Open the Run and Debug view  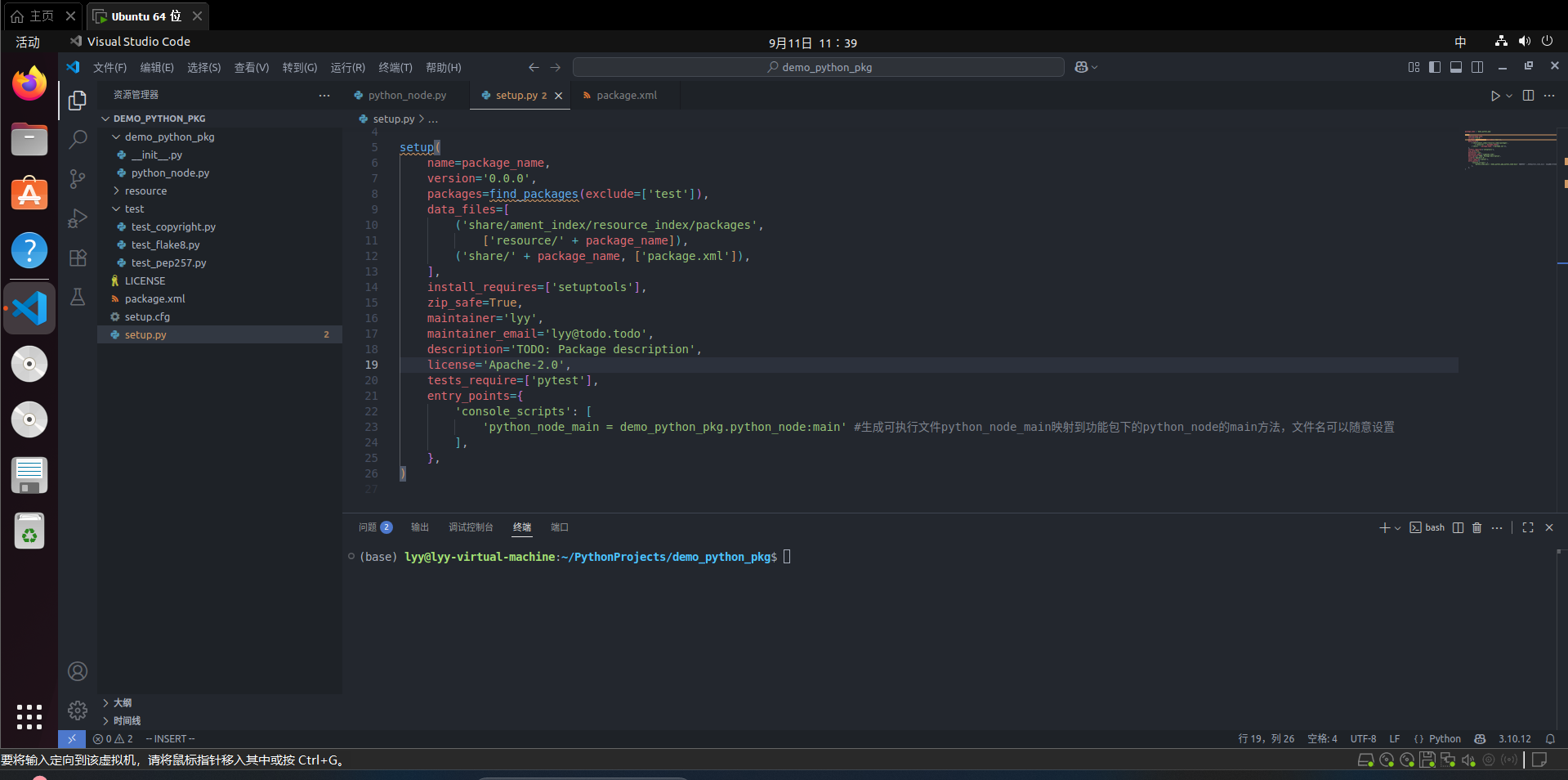coord(78,218)
